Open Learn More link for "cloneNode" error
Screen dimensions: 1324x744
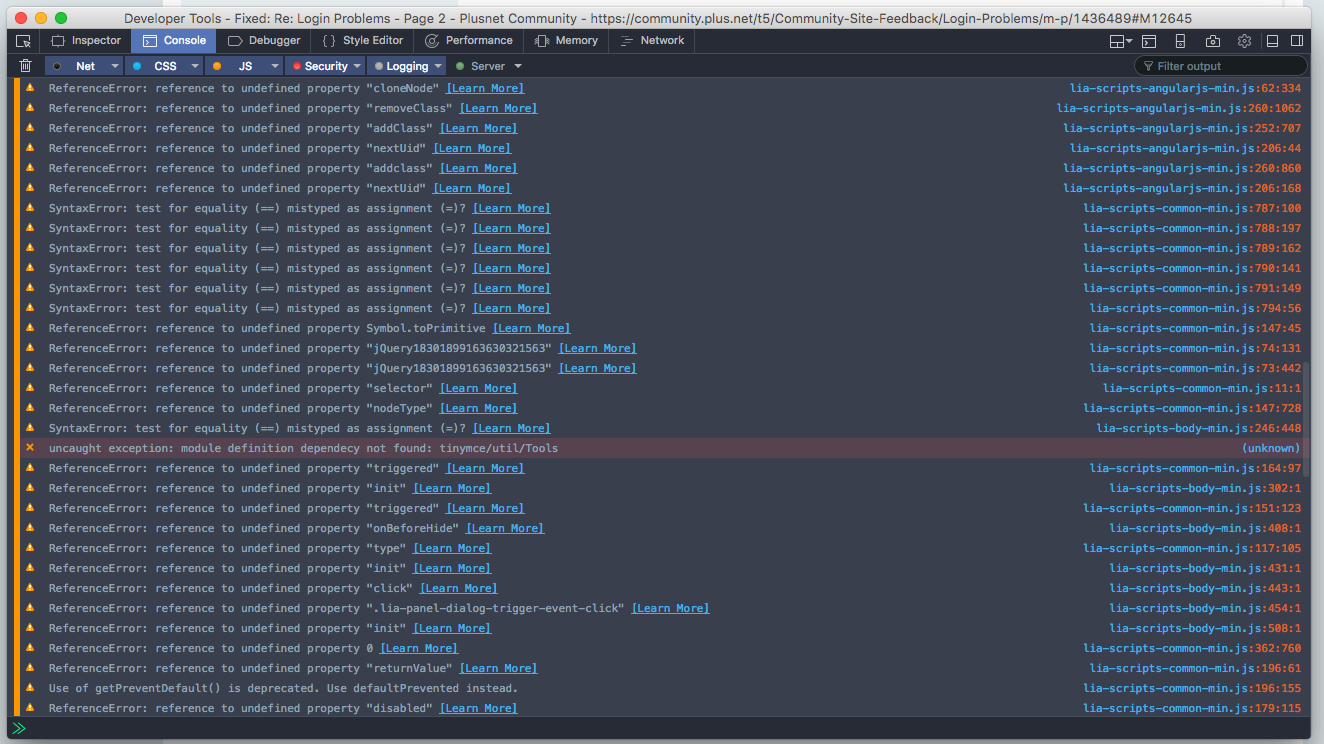click(x=485, y=88)
